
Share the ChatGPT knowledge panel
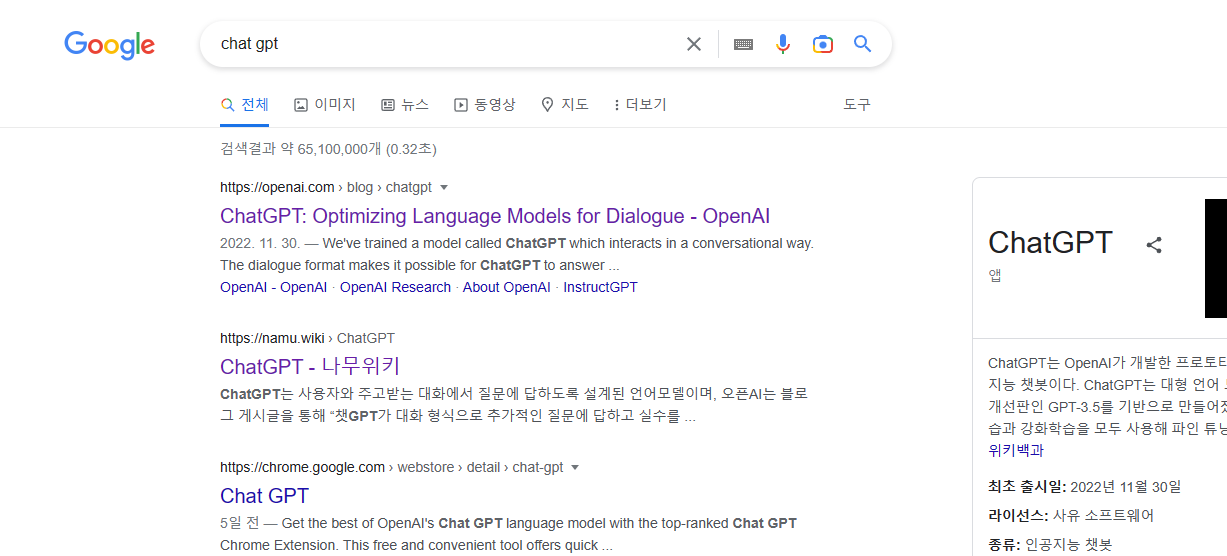1154,244
